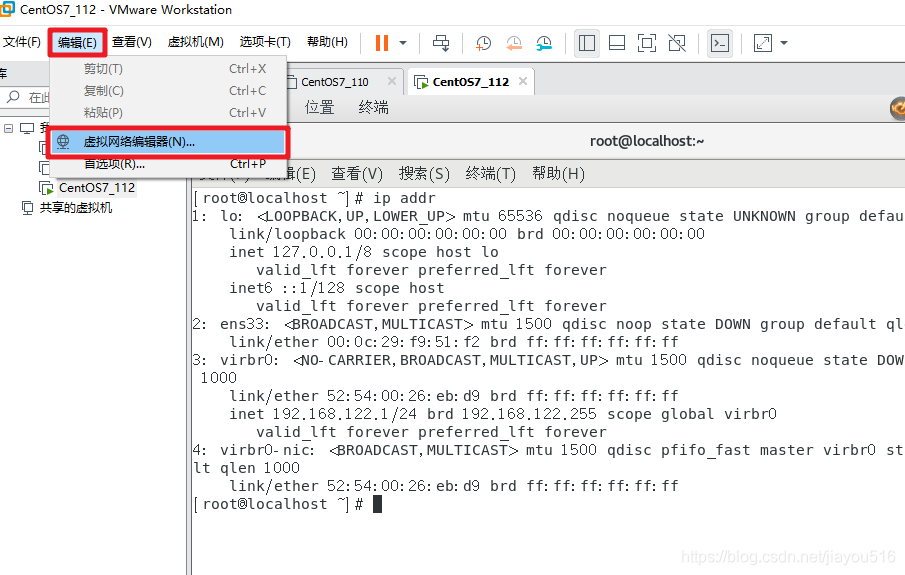Switch to the CentOS7_112 tab
Image resolution: width=905 pixels, height=575 pixels.
(470, 82)
